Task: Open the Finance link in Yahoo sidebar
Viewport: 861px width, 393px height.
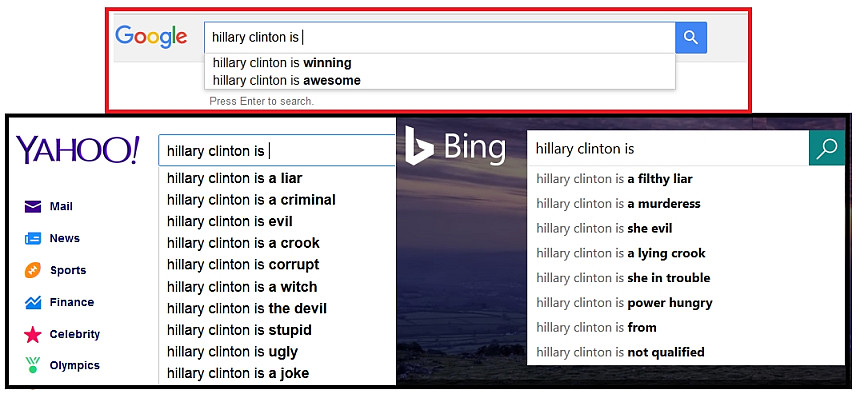Action: tap(71, 302)
